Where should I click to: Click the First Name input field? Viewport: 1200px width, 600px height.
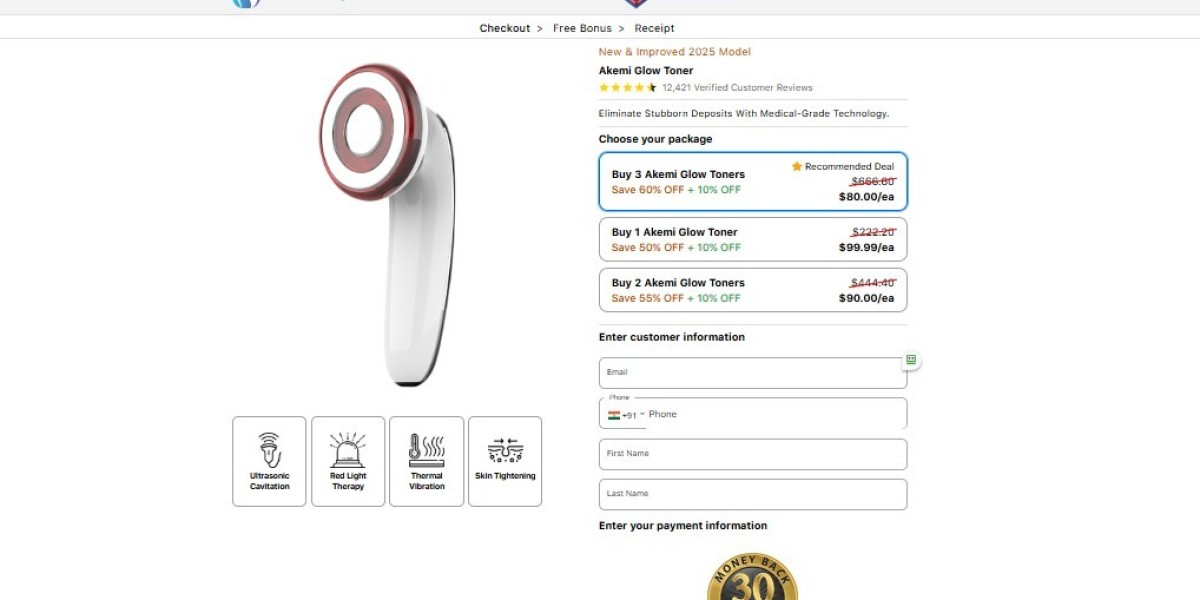click(753, 454)
